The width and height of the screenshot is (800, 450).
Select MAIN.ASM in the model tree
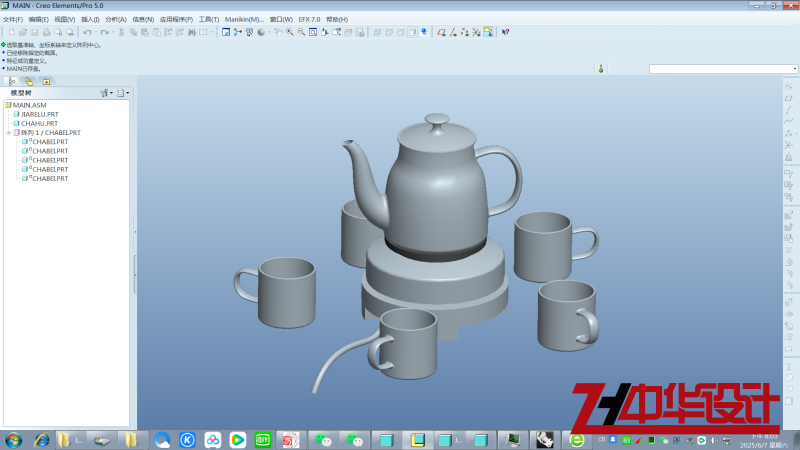point(26,105)
